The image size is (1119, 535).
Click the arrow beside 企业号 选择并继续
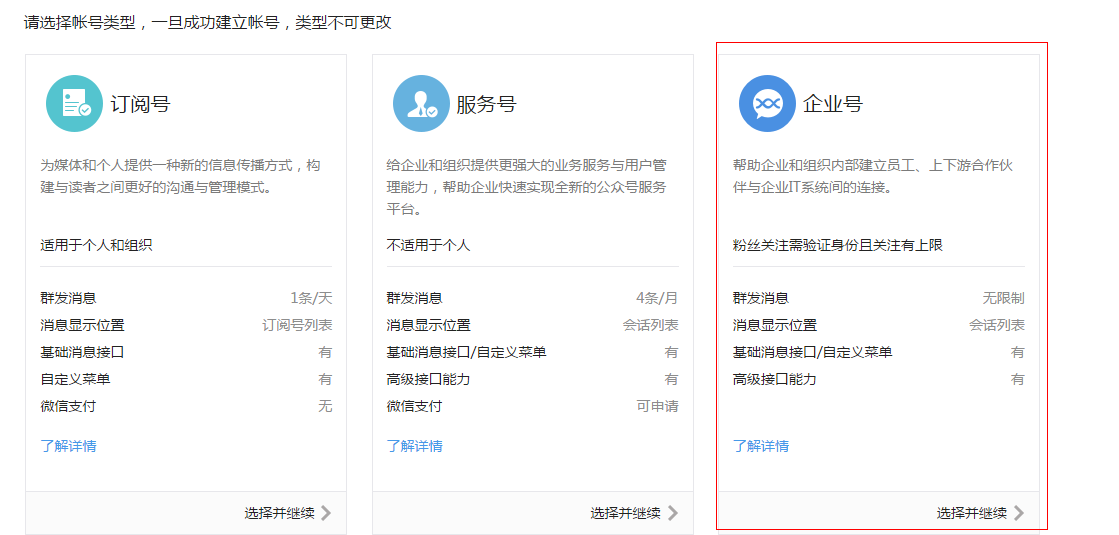(1019, 513)
